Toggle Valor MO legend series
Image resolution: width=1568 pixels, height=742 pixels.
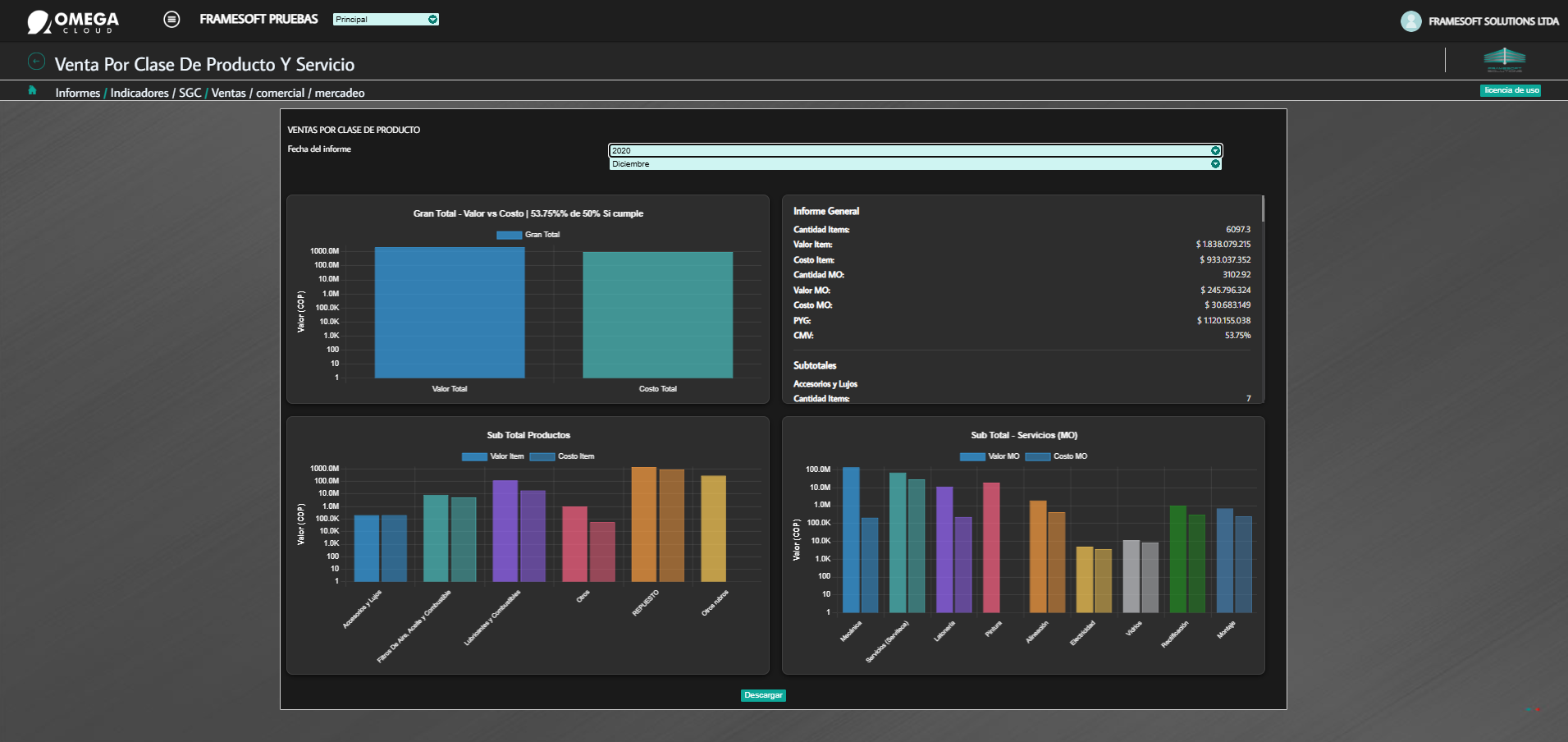click(990, 456)
